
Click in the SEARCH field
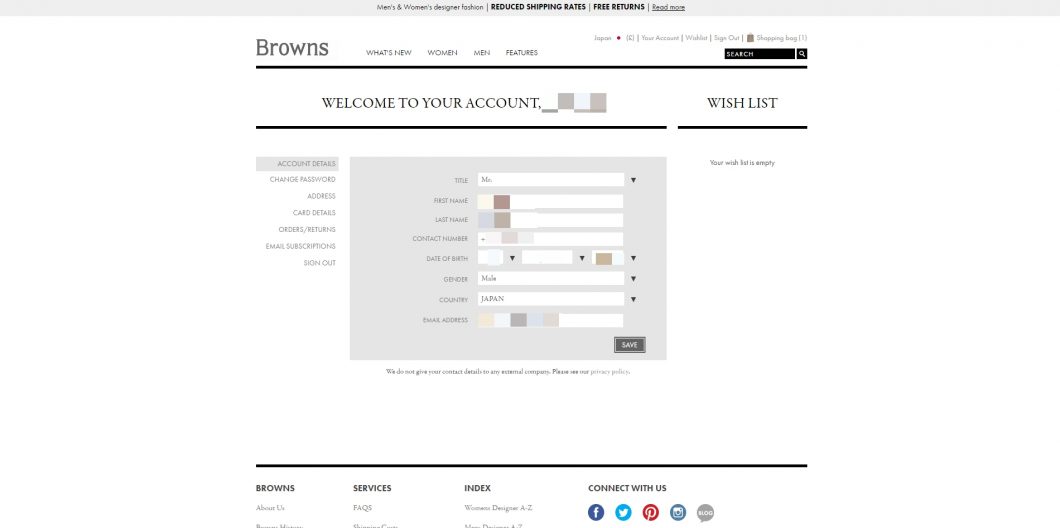point(760,53)
